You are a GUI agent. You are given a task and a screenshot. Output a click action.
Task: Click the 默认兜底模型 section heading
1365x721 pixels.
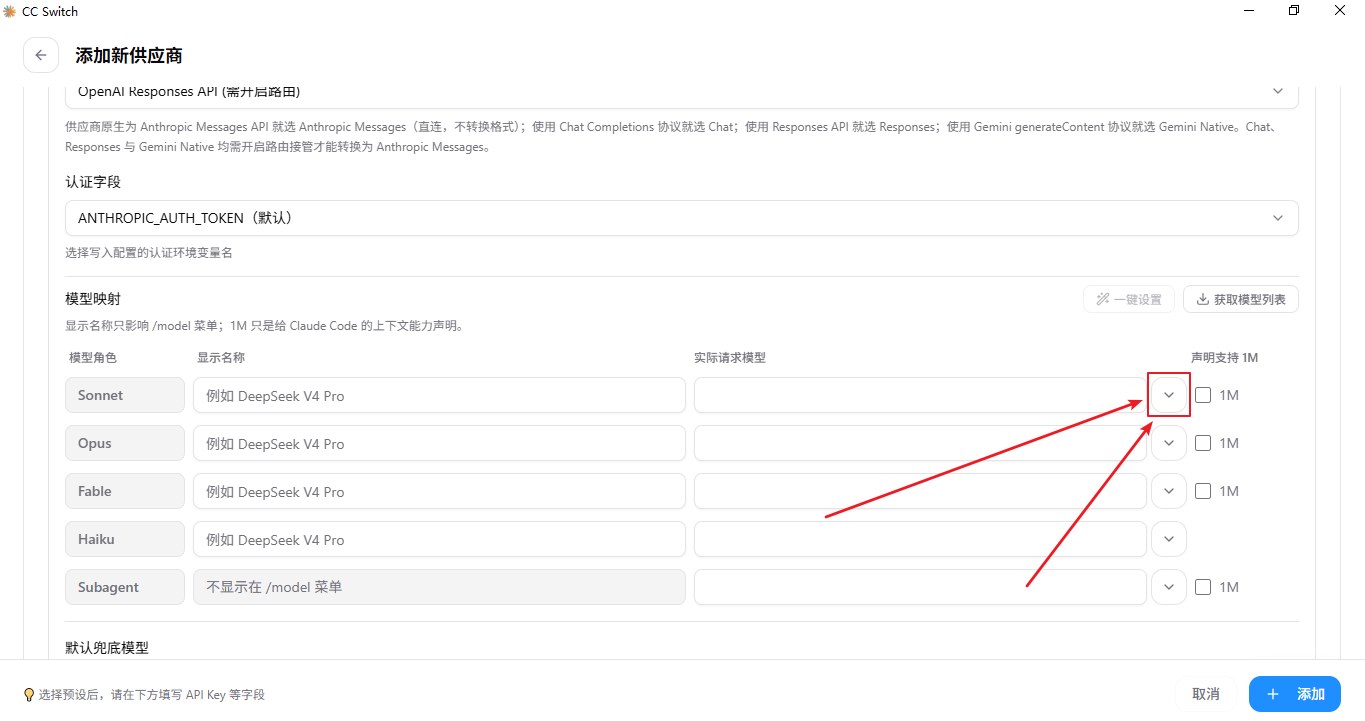(107, 647)
